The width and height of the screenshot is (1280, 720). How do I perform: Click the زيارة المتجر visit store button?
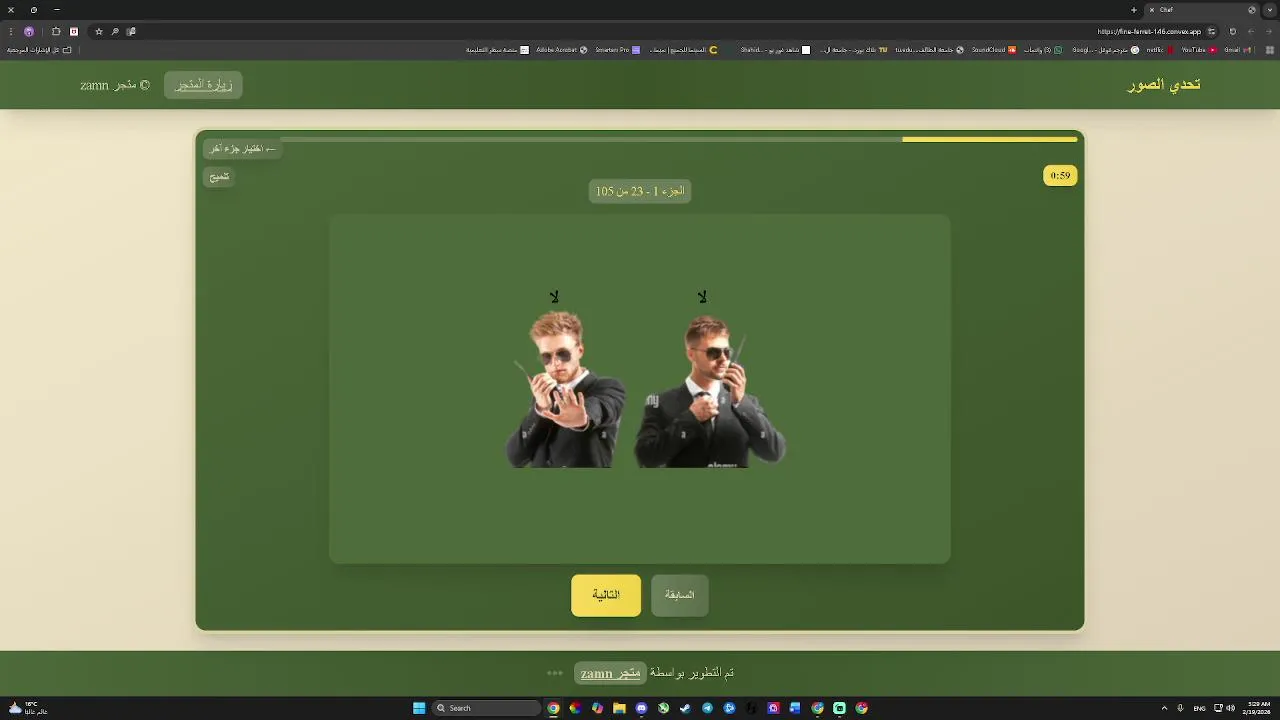pyautogui.click(x=204, y=85)
